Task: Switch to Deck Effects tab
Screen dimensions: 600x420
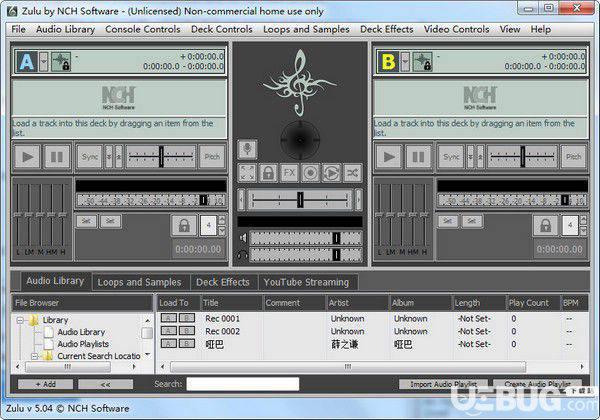Action: [x=223, y=282]
